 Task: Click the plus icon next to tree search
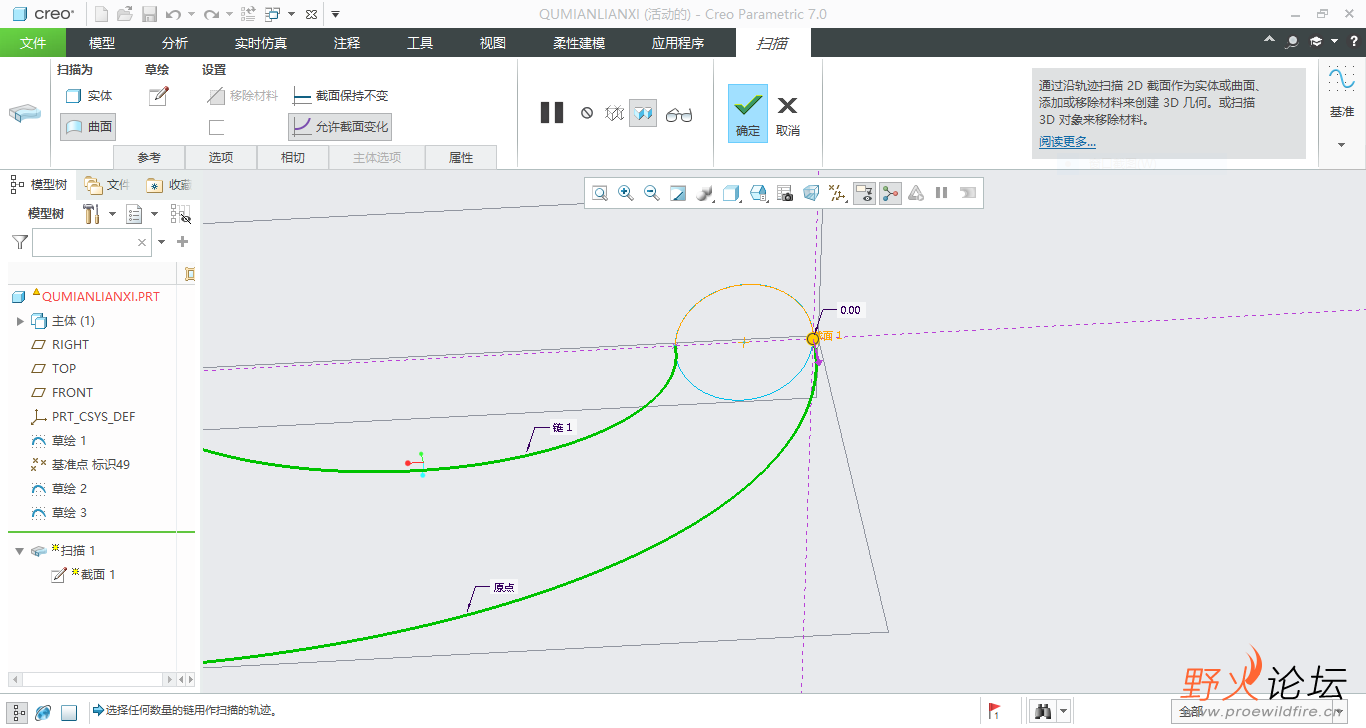[x=183, y=242]
